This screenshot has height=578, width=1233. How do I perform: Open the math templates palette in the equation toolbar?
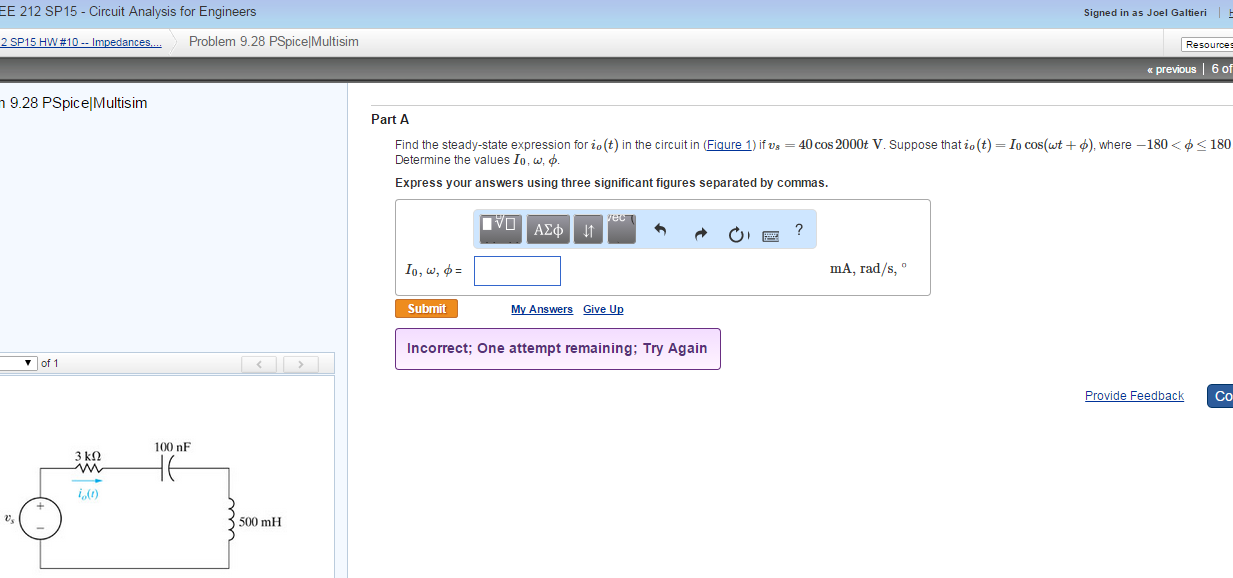click(x=499, y=229)
